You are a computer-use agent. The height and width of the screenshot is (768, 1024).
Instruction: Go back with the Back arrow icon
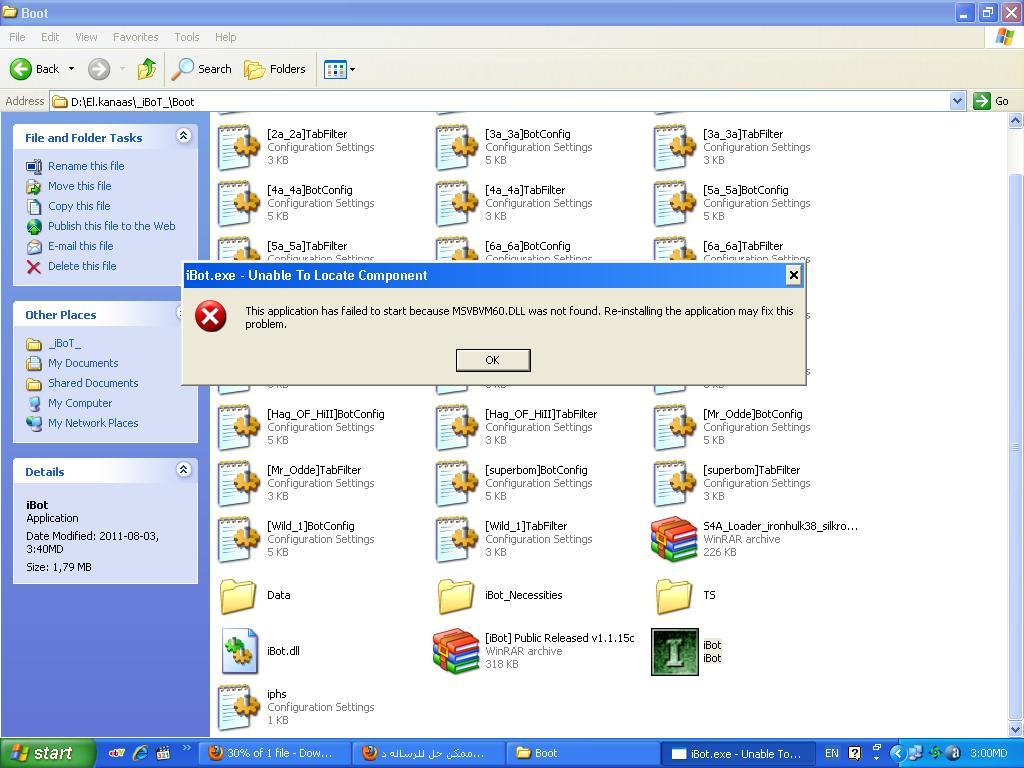click(x=21, y=69)
